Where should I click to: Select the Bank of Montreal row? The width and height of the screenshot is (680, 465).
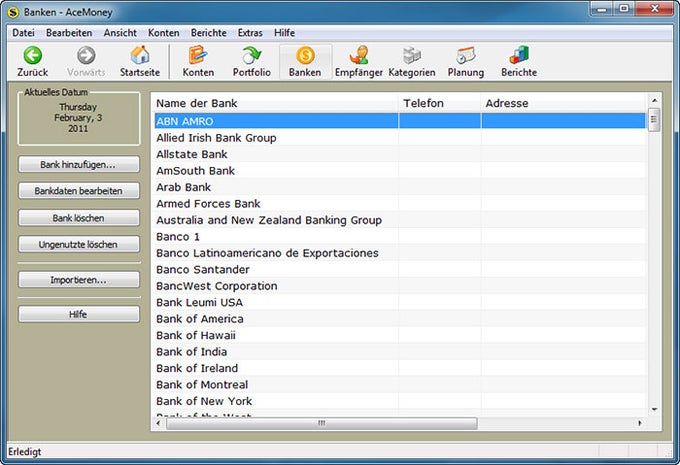click(x=400, y=385)
